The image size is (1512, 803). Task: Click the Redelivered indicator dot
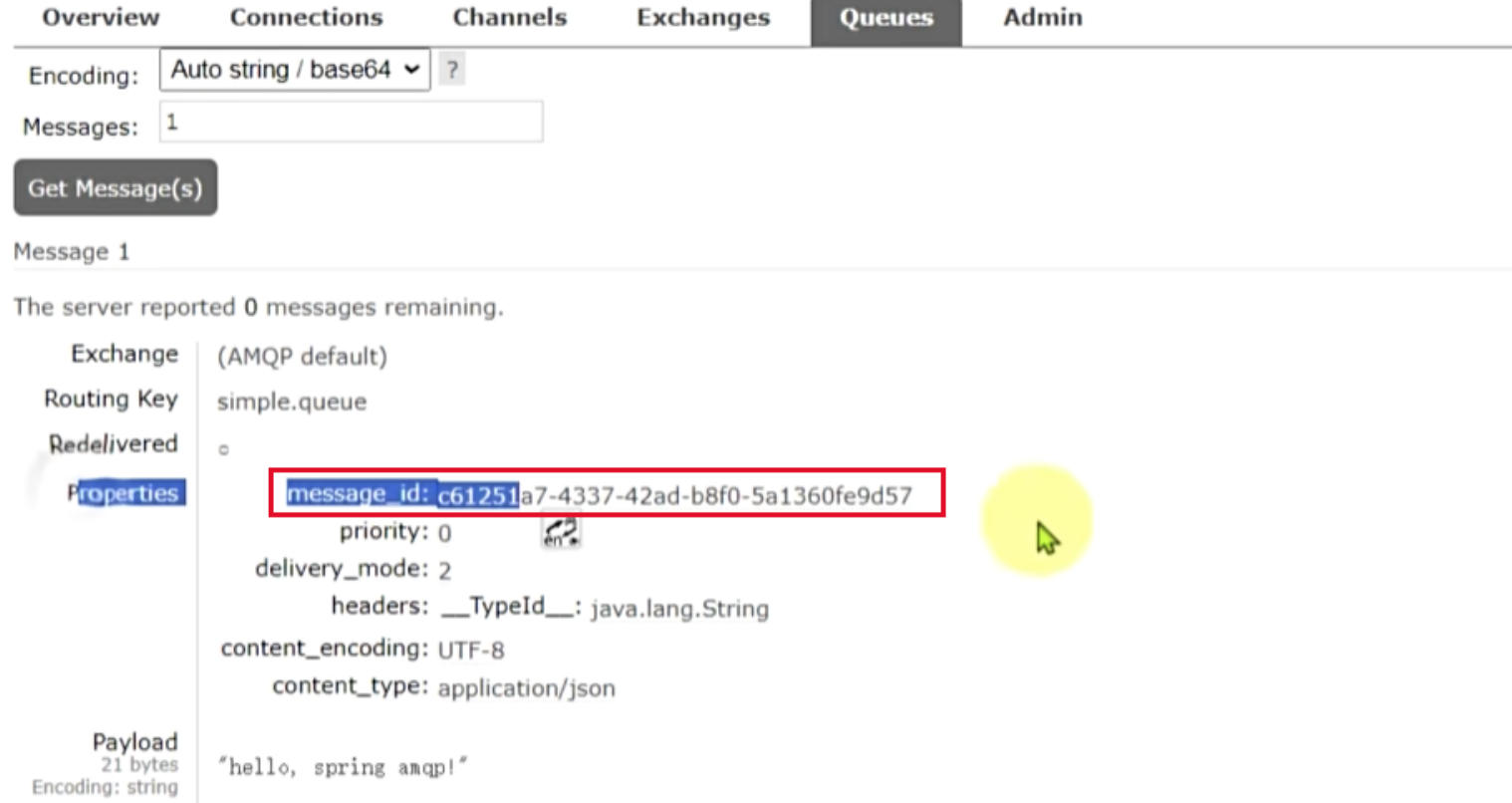coord(224,449)
